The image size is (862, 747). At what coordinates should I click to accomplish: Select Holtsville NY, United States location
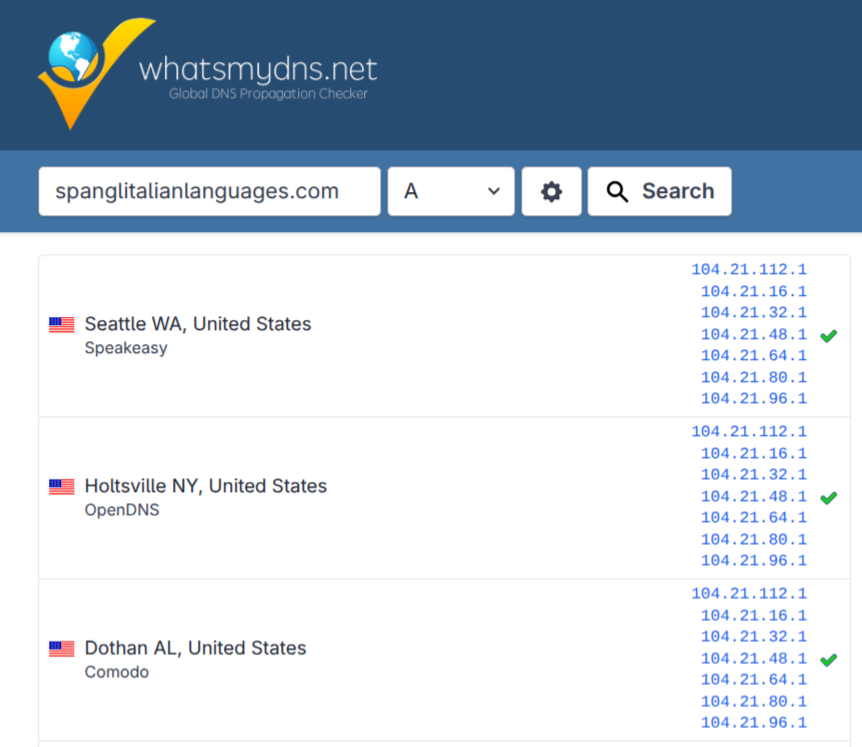pos(206,486)
